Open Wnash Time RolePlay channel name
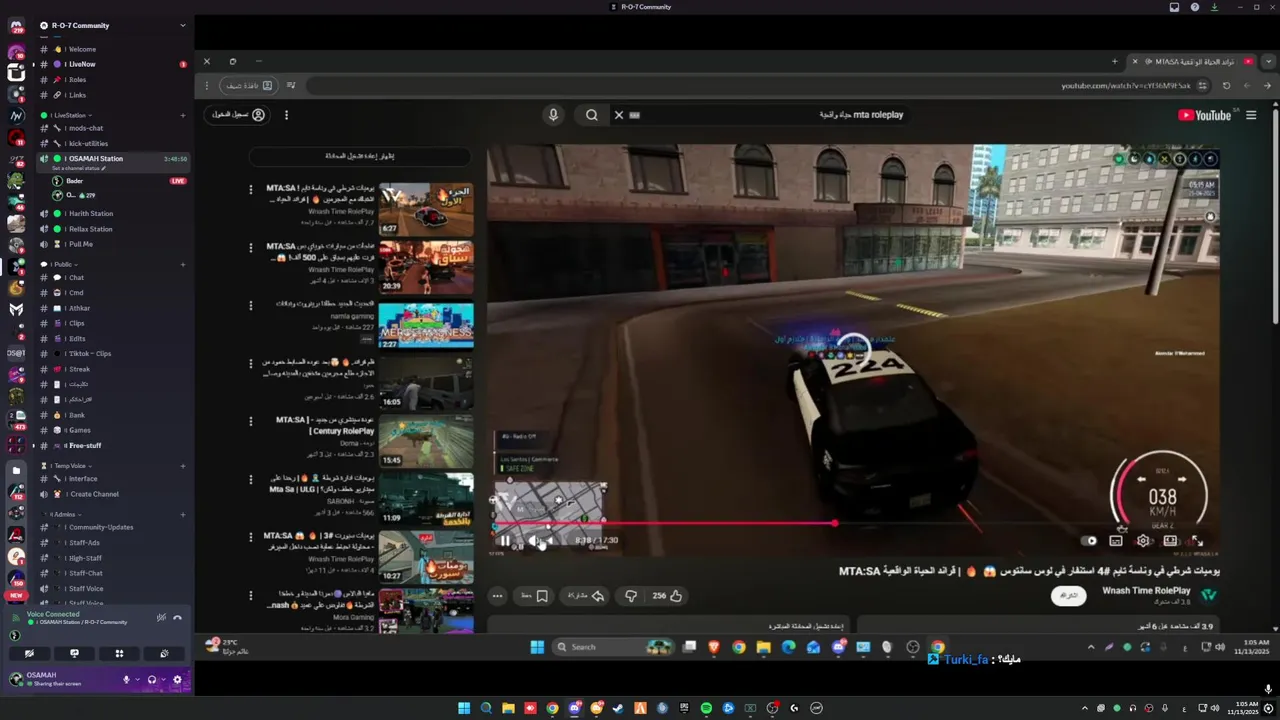 [x=1146, y=591]
